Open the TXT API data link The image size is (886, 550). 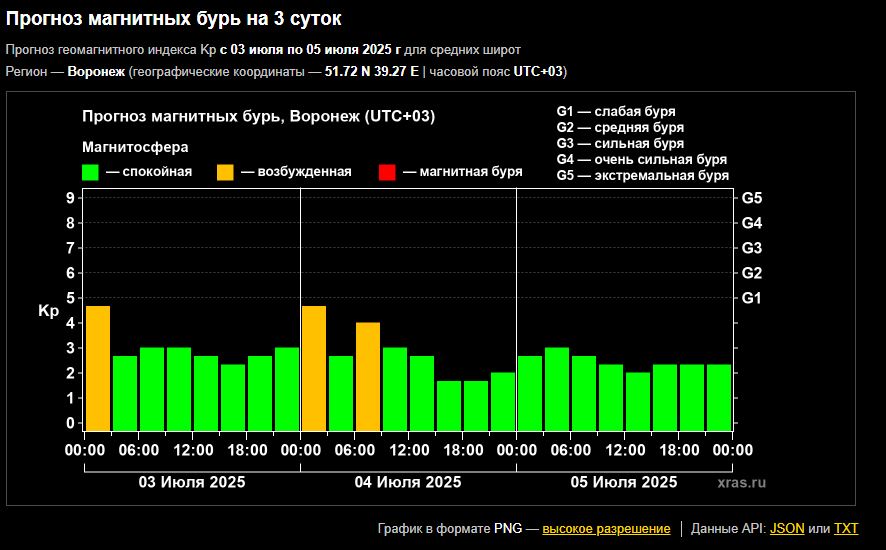point(846,528)
